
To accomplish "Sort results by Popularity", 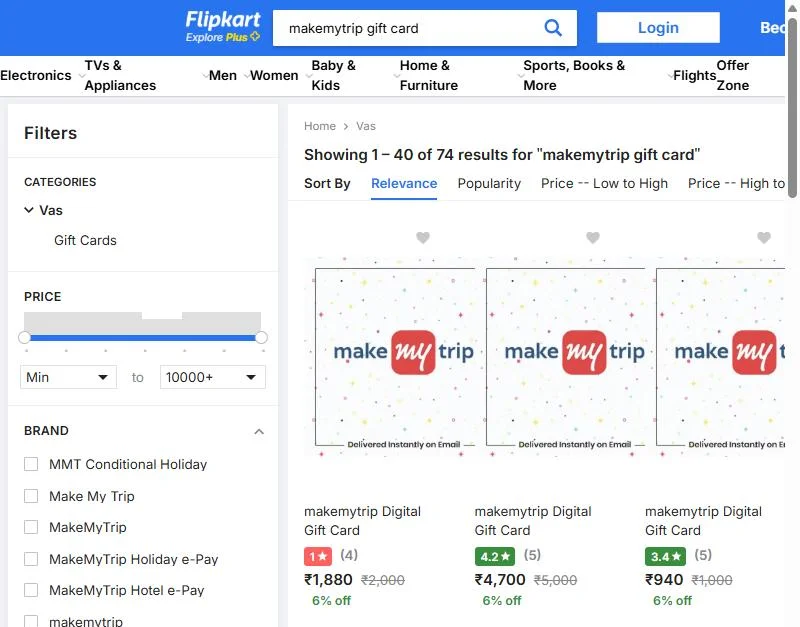I will (x=489, y=184).
